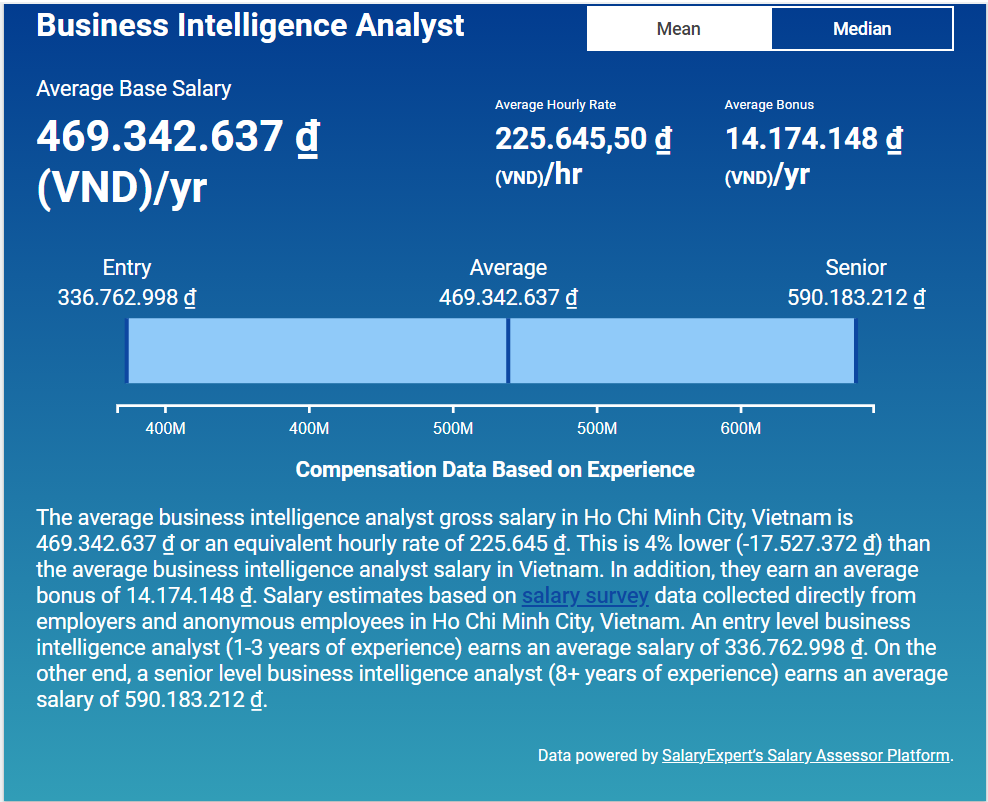Click the Business Intelligence Analyst heading
The height and width of the screenshot is (802, 988).
click(250, 26)
